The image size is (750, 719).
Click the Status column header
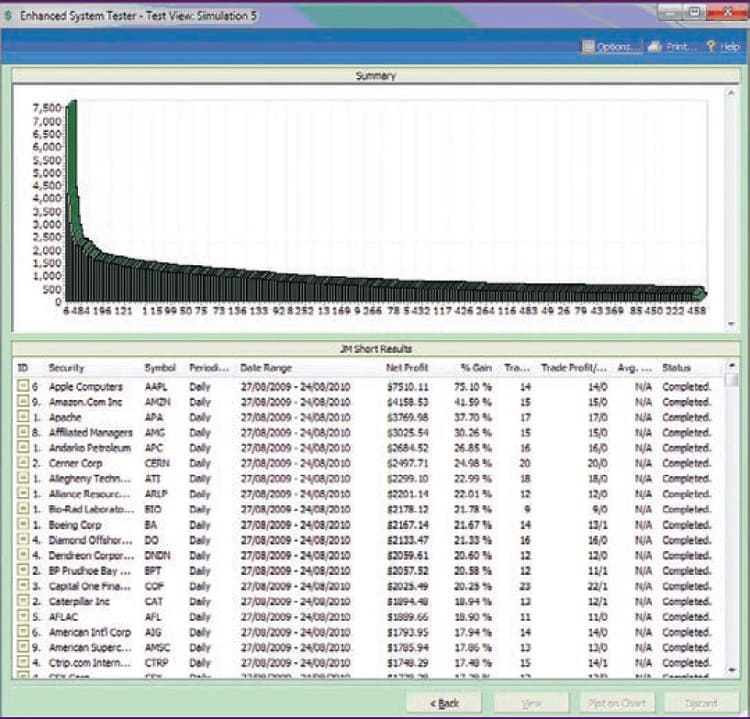tap(676, 368)
